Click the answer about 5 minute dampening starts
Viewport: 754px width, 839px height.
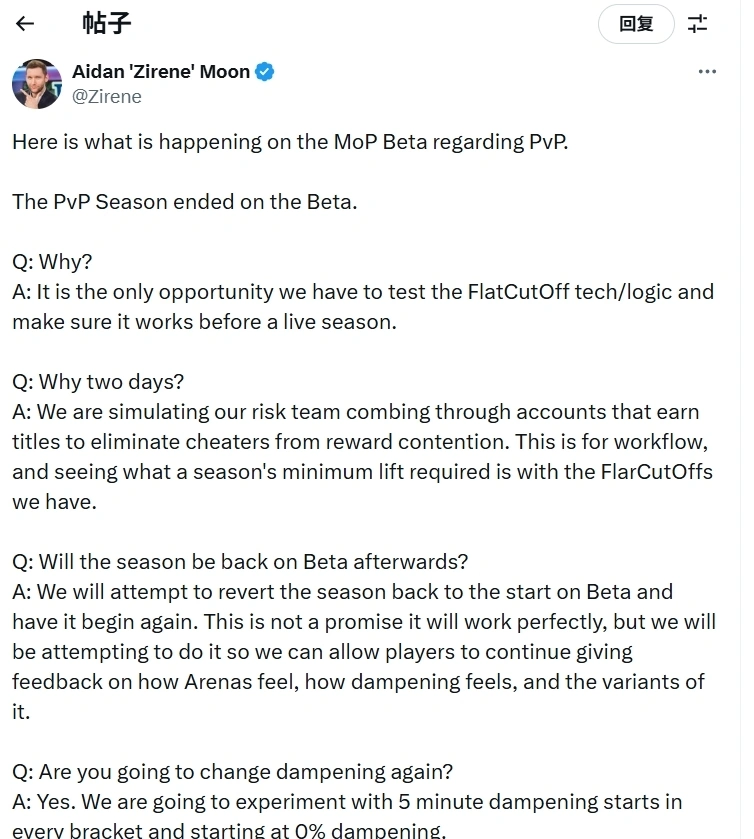tap(347, 815)
